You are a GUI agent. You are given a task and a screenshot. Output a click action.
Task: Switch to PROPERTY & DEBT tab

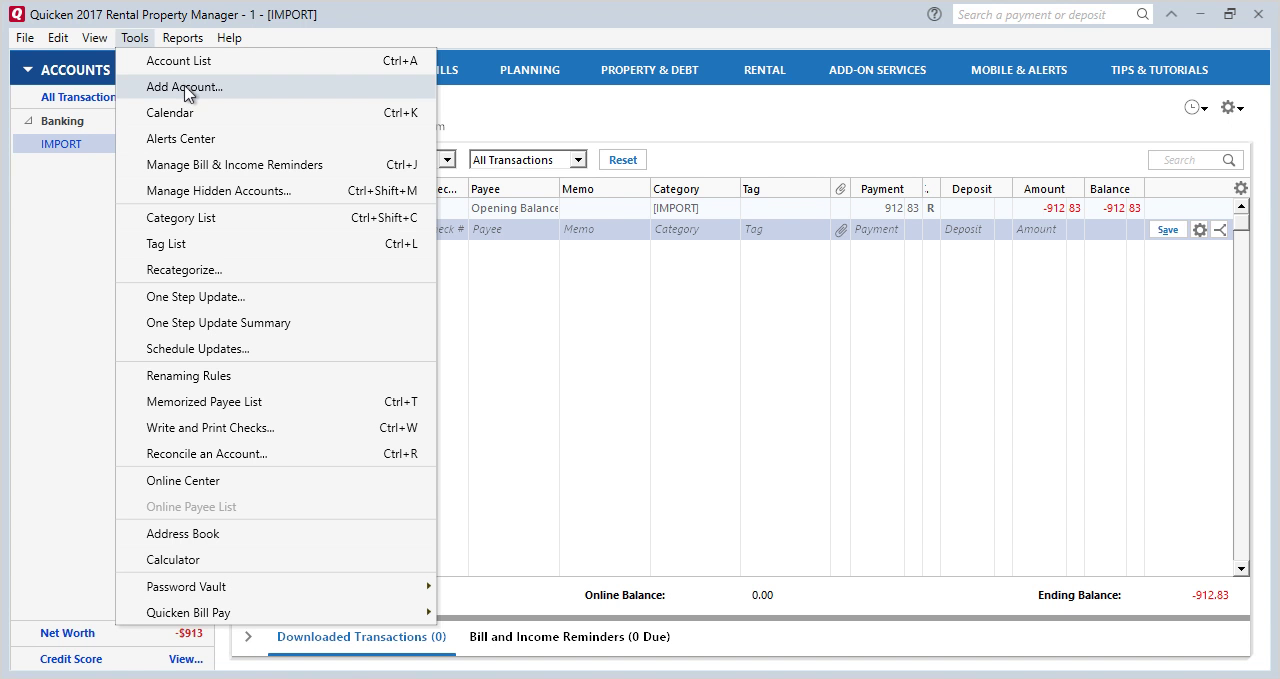tap(650, 70)
